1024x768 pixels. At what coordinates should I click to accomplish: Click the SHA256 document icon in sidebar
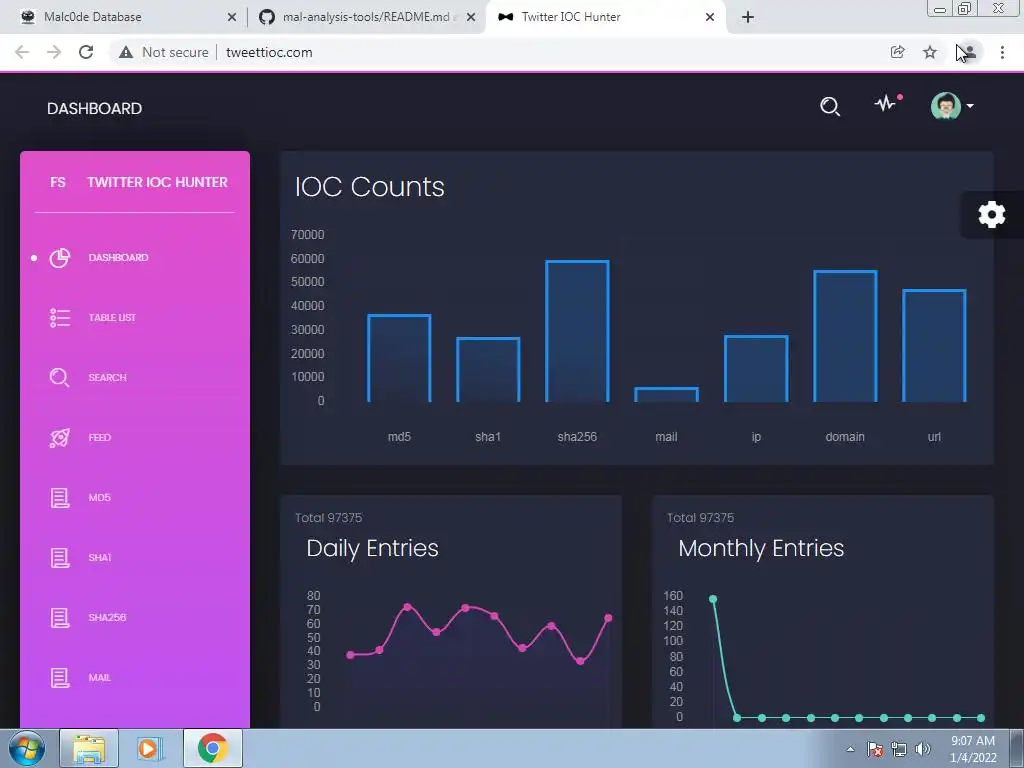tap(59, 618)
